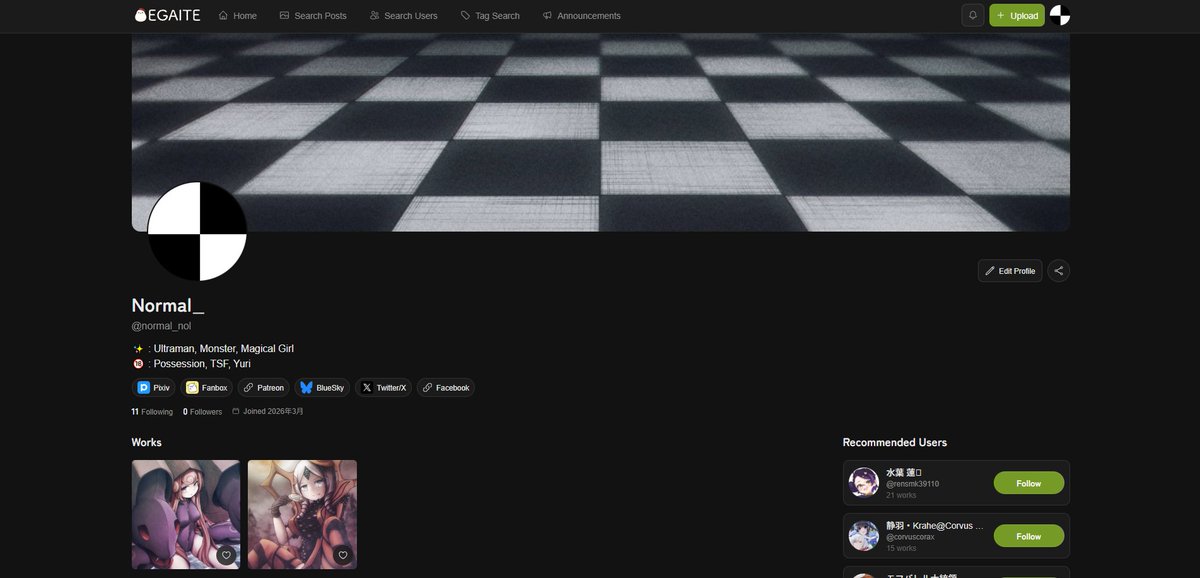Click the "Possession, TSF, Yuri" bio line
The width and height of the screenshot is (1200, 578).
pos(202,364)
